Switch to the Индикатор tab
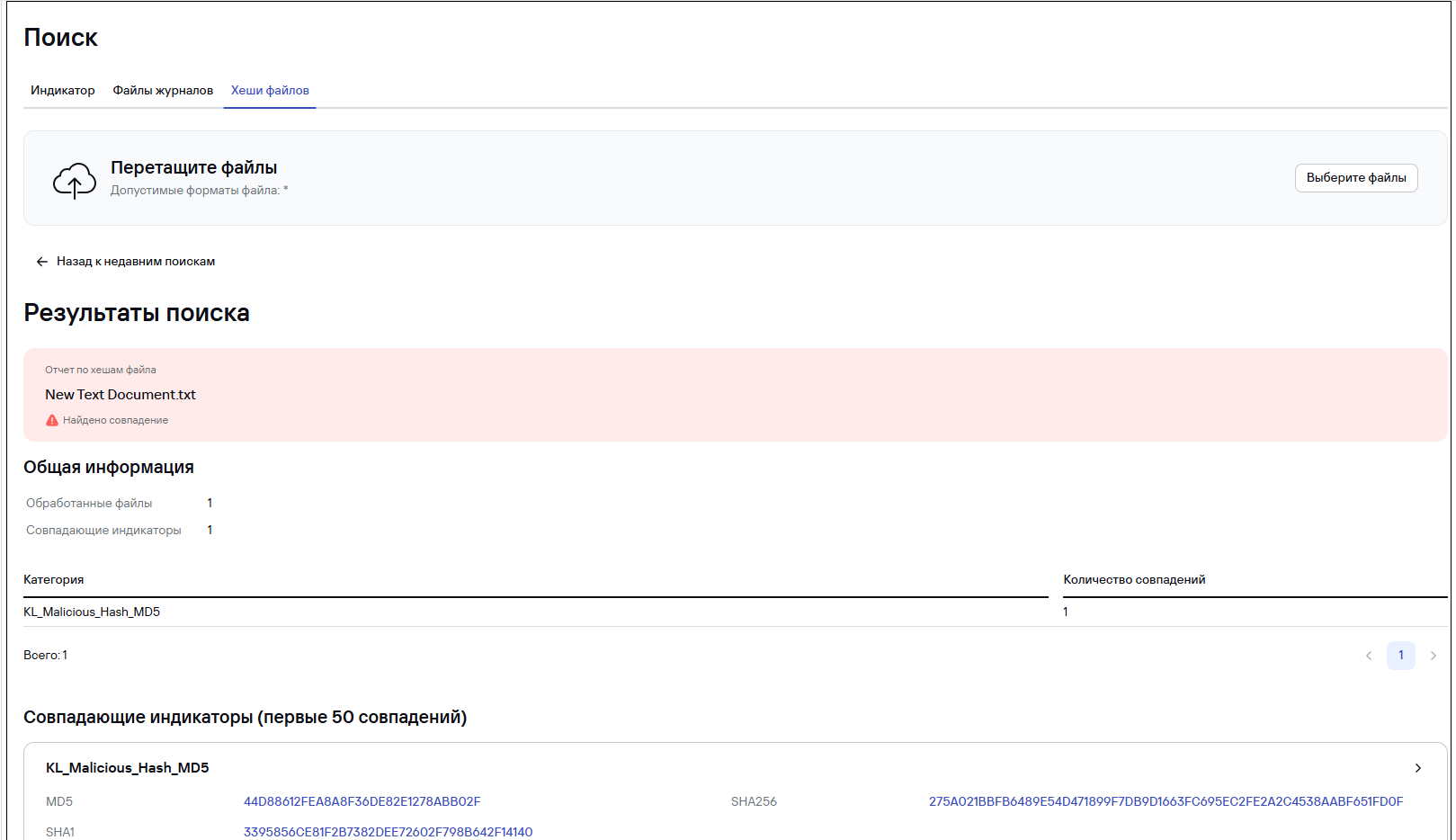The height and width of the screenshot is (840, 1456). pyautogui.click(x=63, y=90)
